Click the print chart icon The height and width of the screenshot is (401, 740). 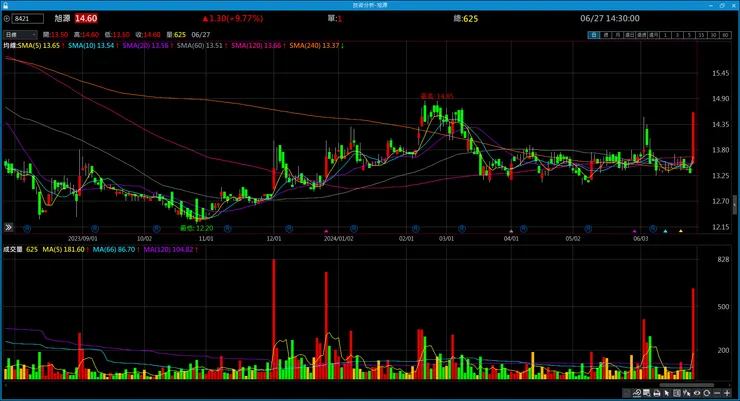[657, 393]
